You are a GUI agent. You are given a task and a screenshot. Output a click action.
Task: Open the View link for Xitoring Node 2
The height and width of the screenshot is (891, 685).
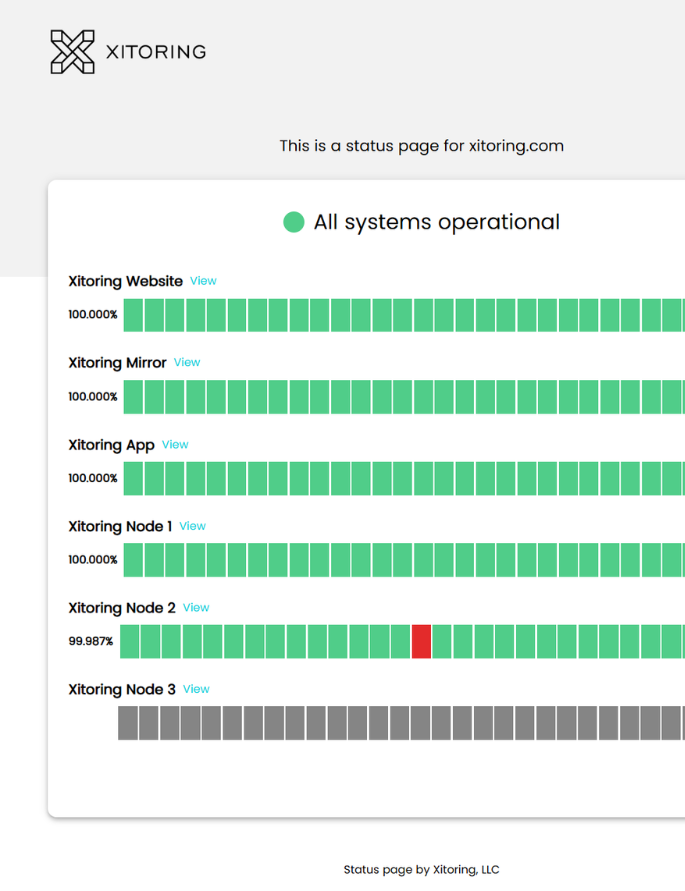coord(196,607)
